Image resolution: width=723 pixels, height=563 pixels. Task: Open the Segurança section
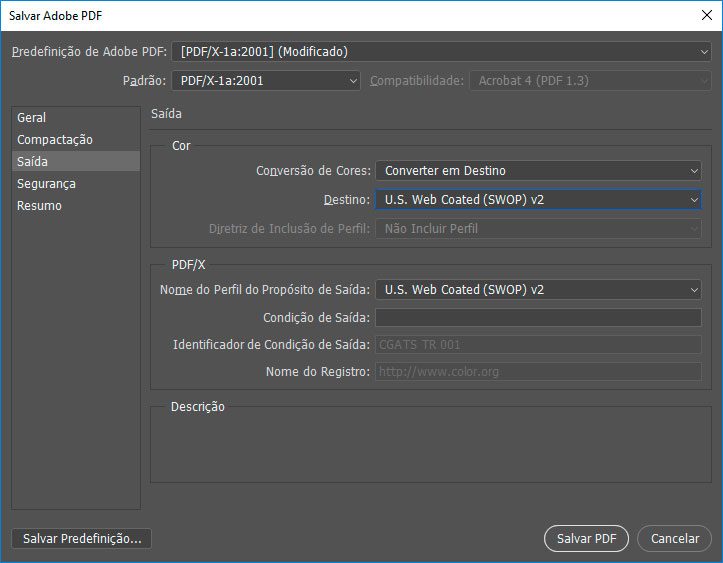pyautogui.click(x=46, y=184)
